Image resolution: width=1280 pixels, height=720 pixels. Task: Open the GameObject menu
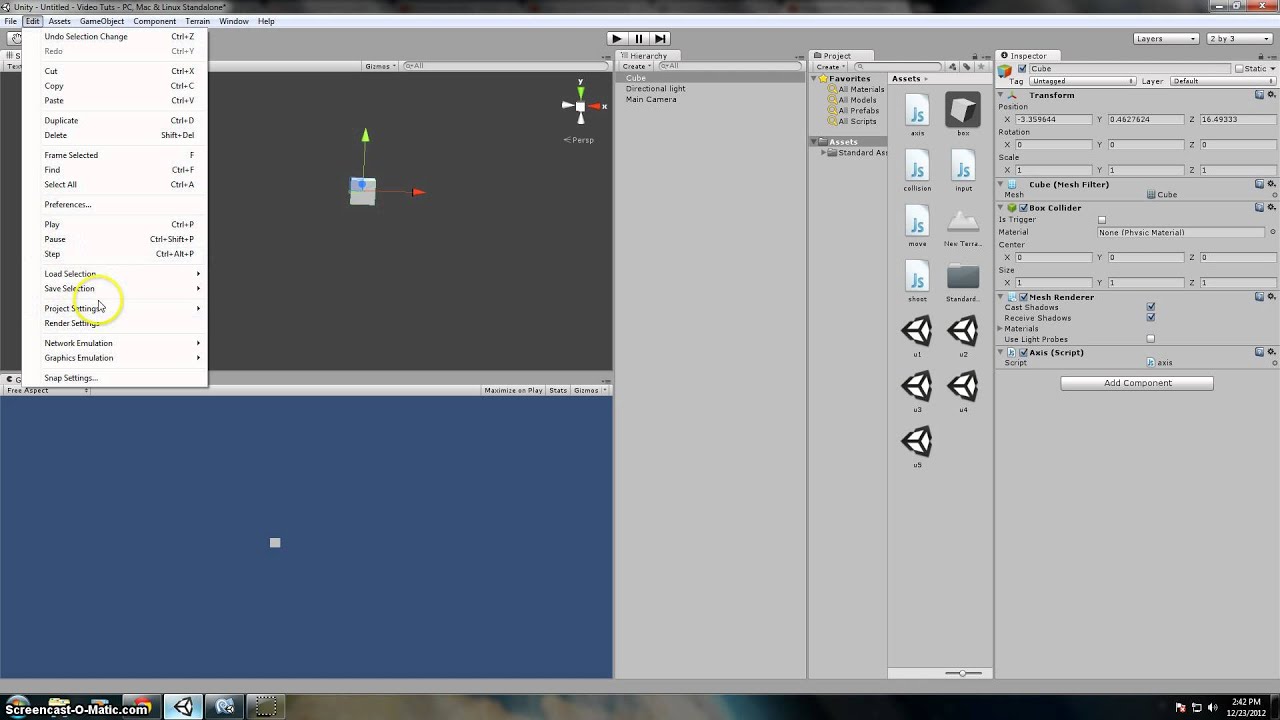coord(101,21)
